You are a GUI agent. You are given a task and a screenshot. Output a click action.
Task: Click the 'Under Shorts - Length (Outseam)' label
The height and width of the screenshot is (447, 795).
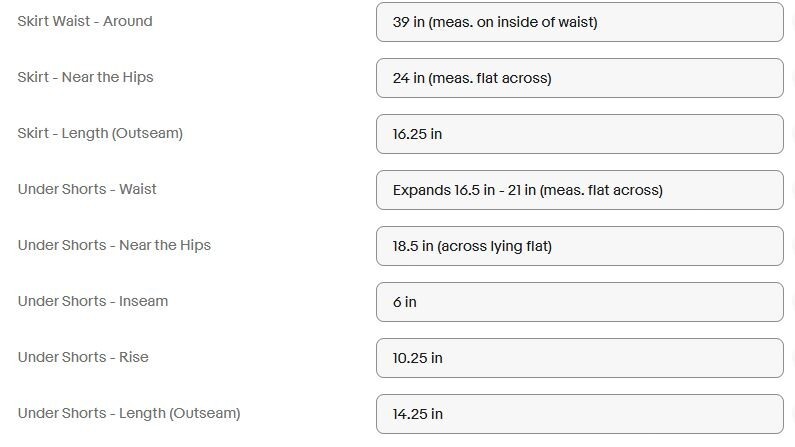pos(129,414)
